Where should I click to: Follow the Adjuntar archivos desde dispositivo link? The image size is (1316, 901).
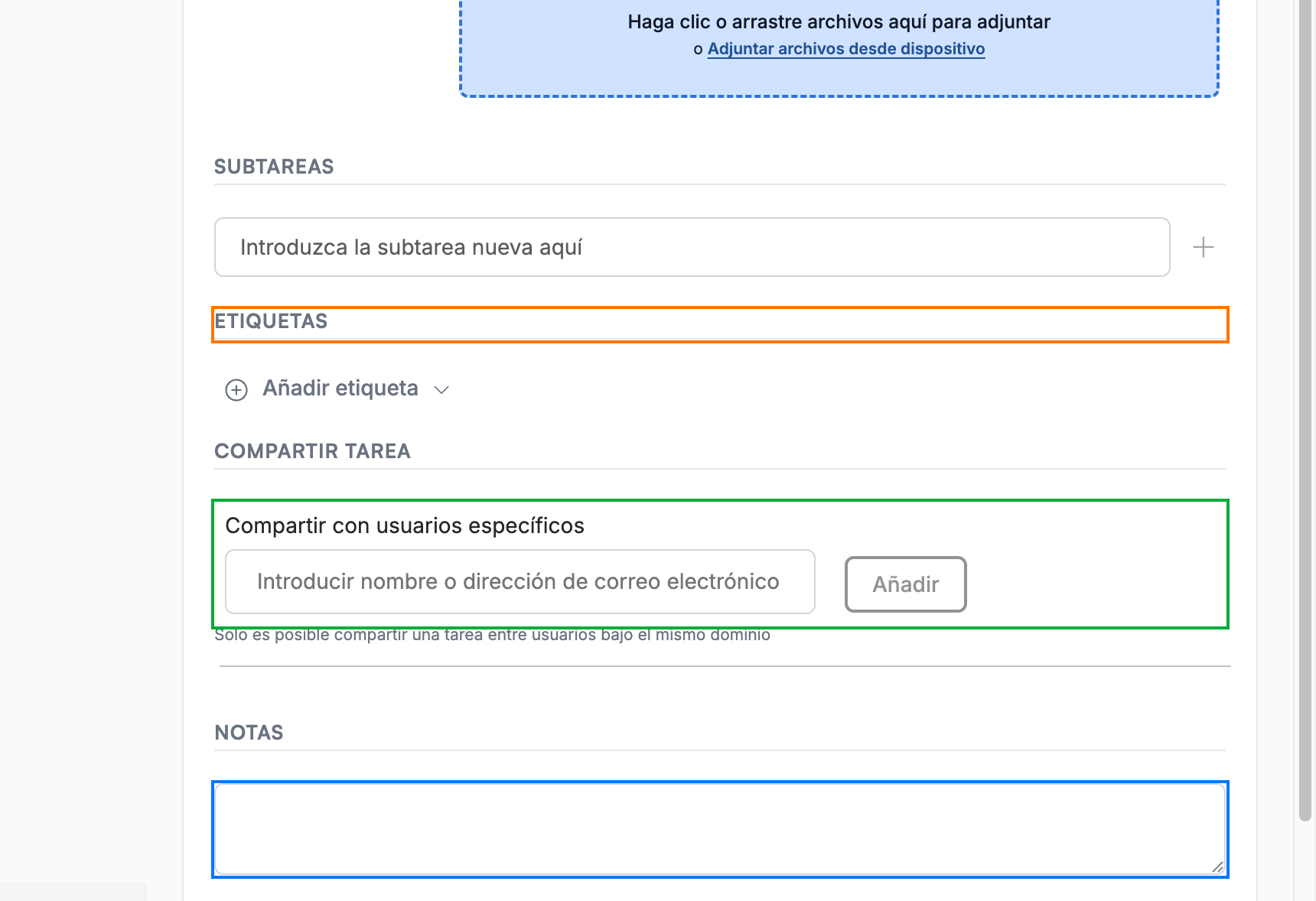[846, 49]
